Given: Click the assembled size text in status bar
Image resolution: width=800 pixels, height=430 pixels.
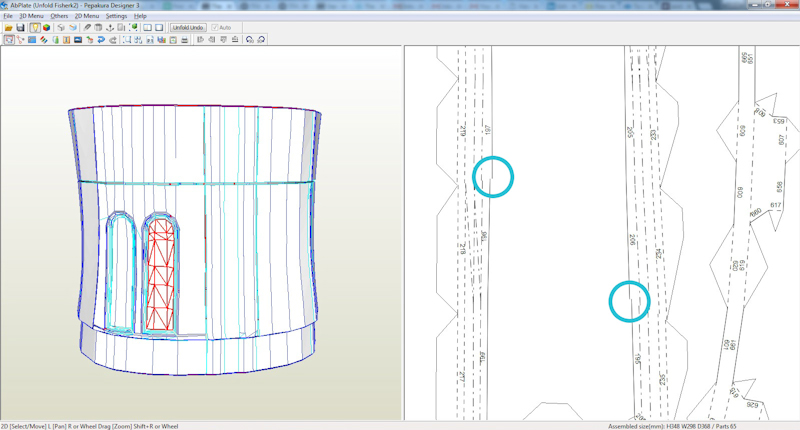Looking at the screenshot, I should click(x=672, y=426).
